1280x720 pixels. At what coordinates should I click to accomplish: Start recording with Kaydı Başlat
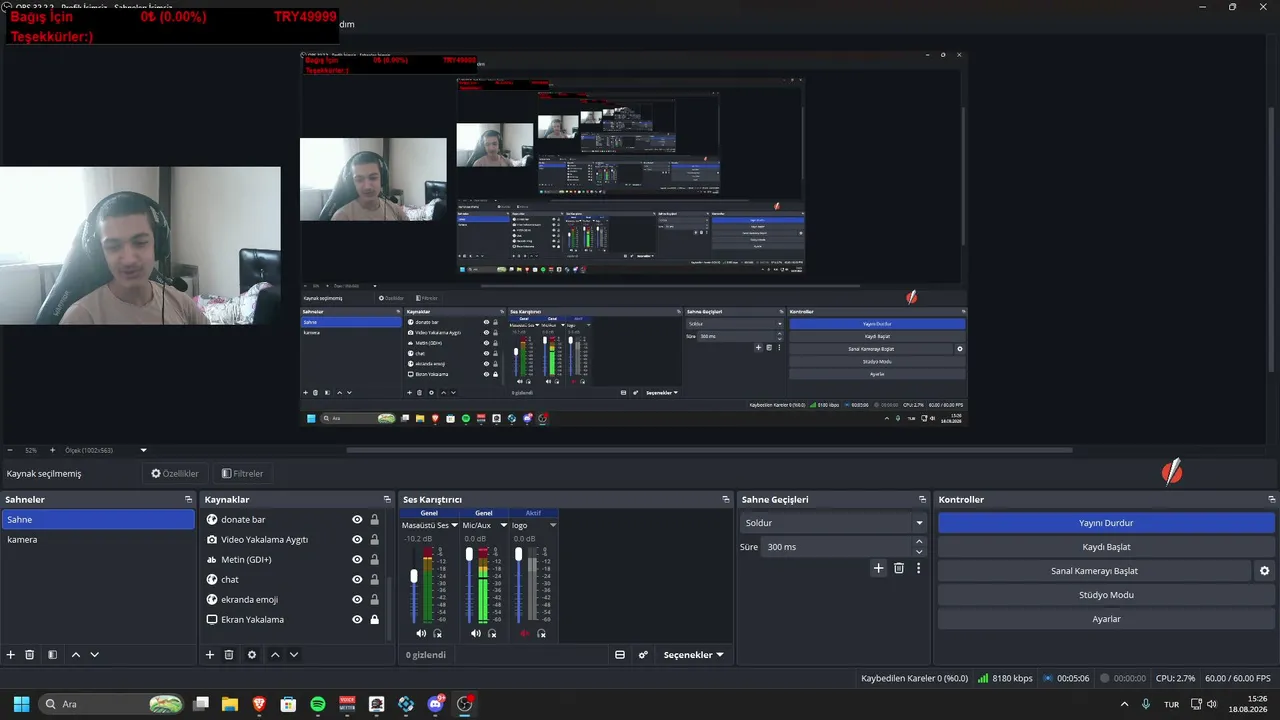[1106, 547]
